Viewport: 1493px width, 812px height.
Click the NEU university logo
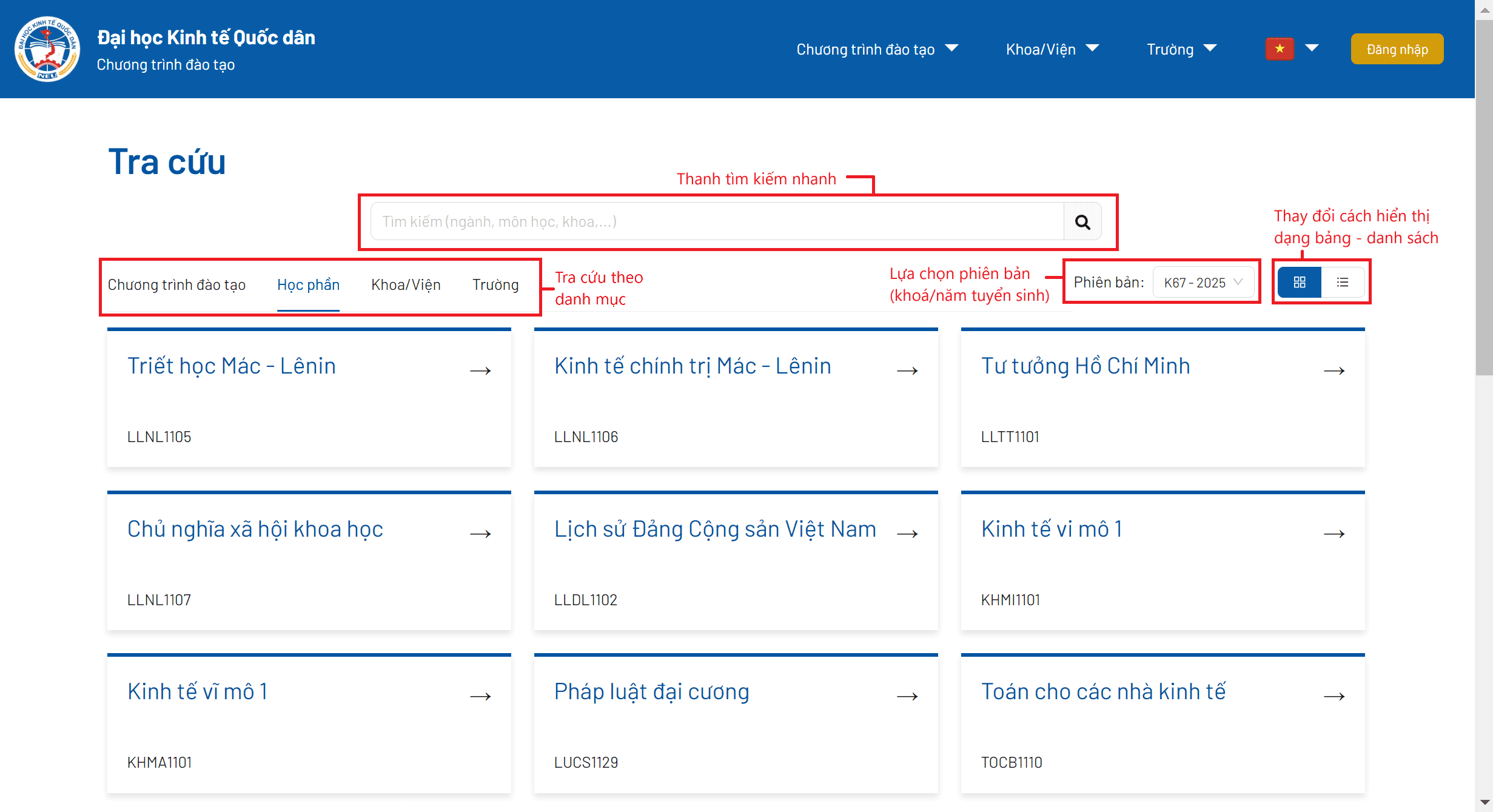(x=47, y=49)
